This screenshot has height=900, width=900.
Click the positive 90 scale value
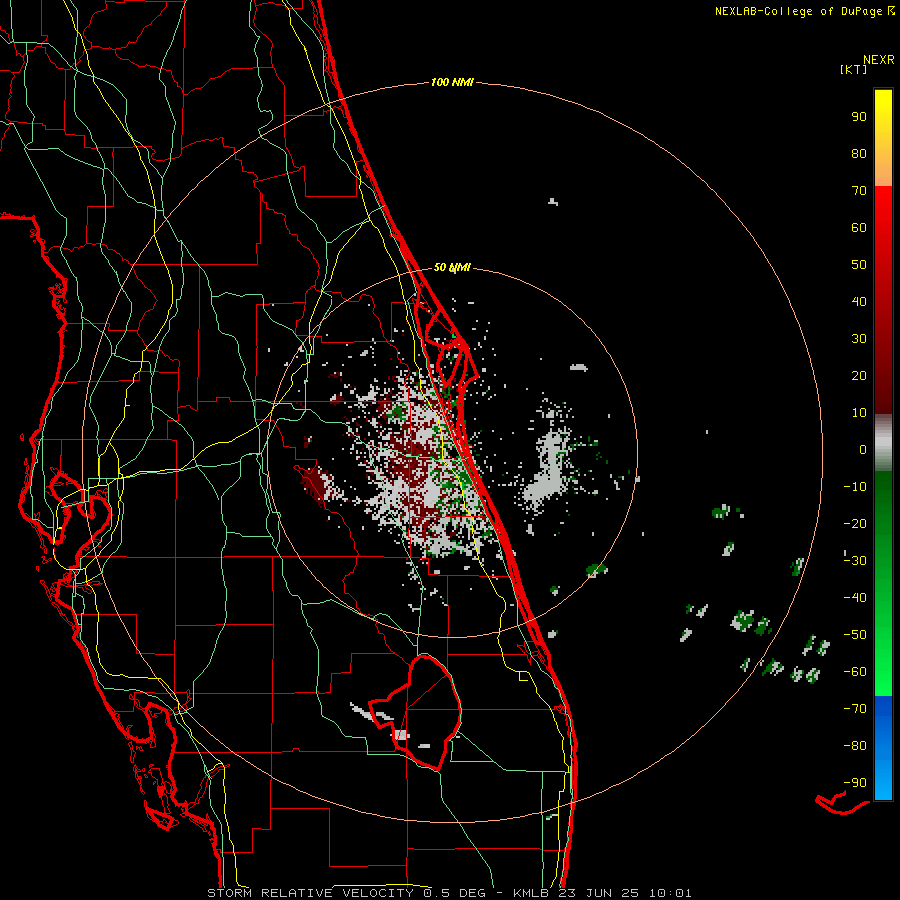(859, 117)
